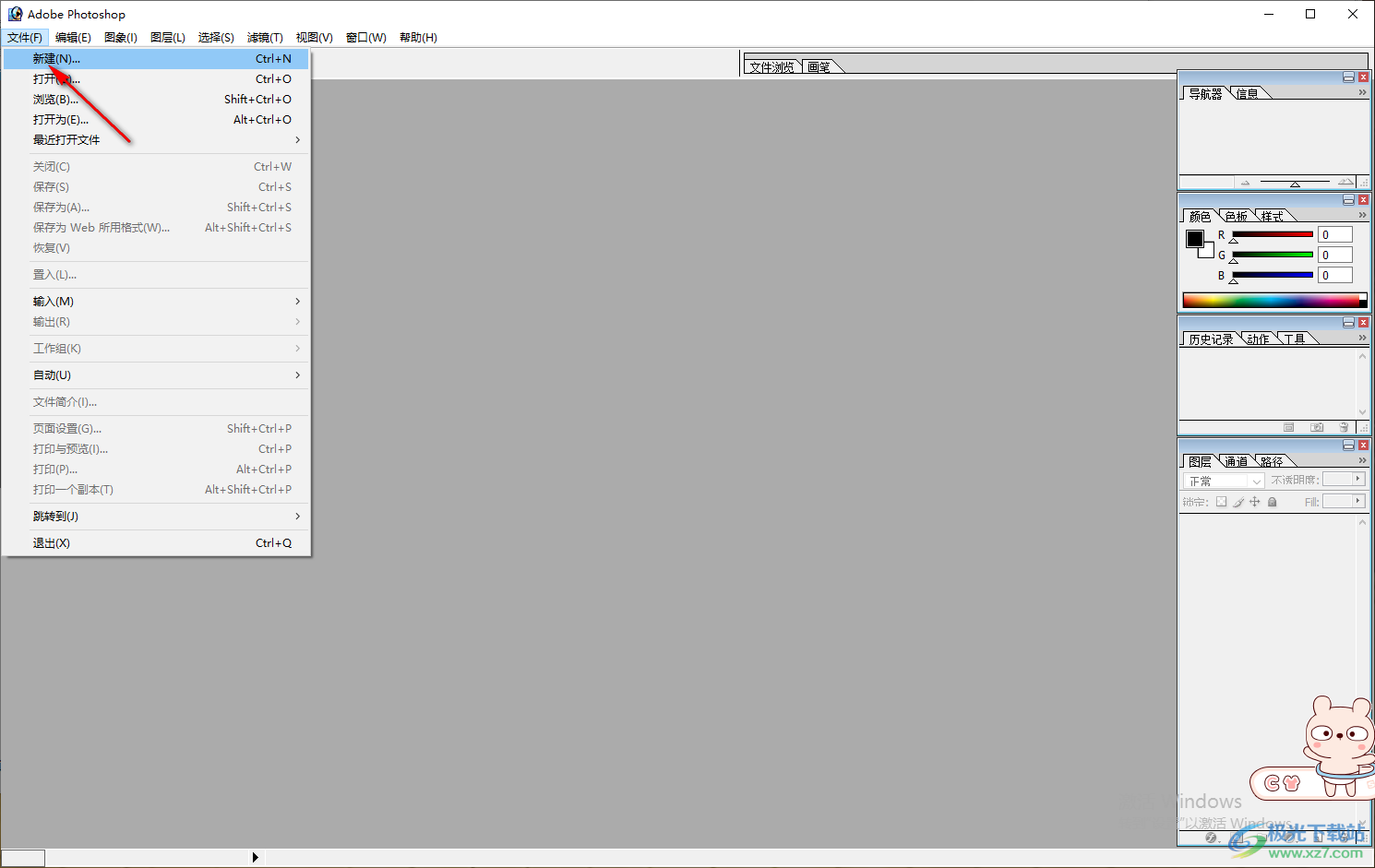Switch to the 信息 tab
Image resolution: width=1375 pixels, height=868 pixels.
point(1248,93)
